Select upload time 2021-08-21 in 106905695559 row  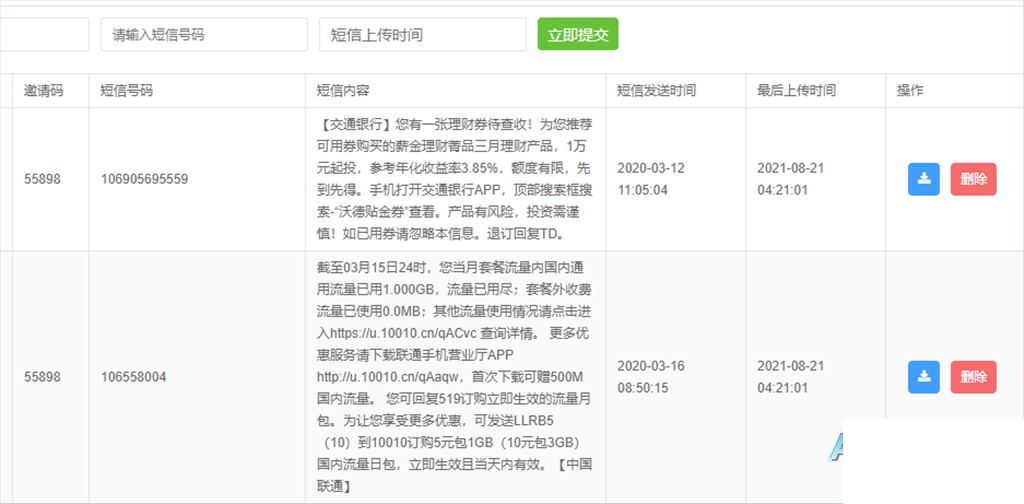pos(791,180)
